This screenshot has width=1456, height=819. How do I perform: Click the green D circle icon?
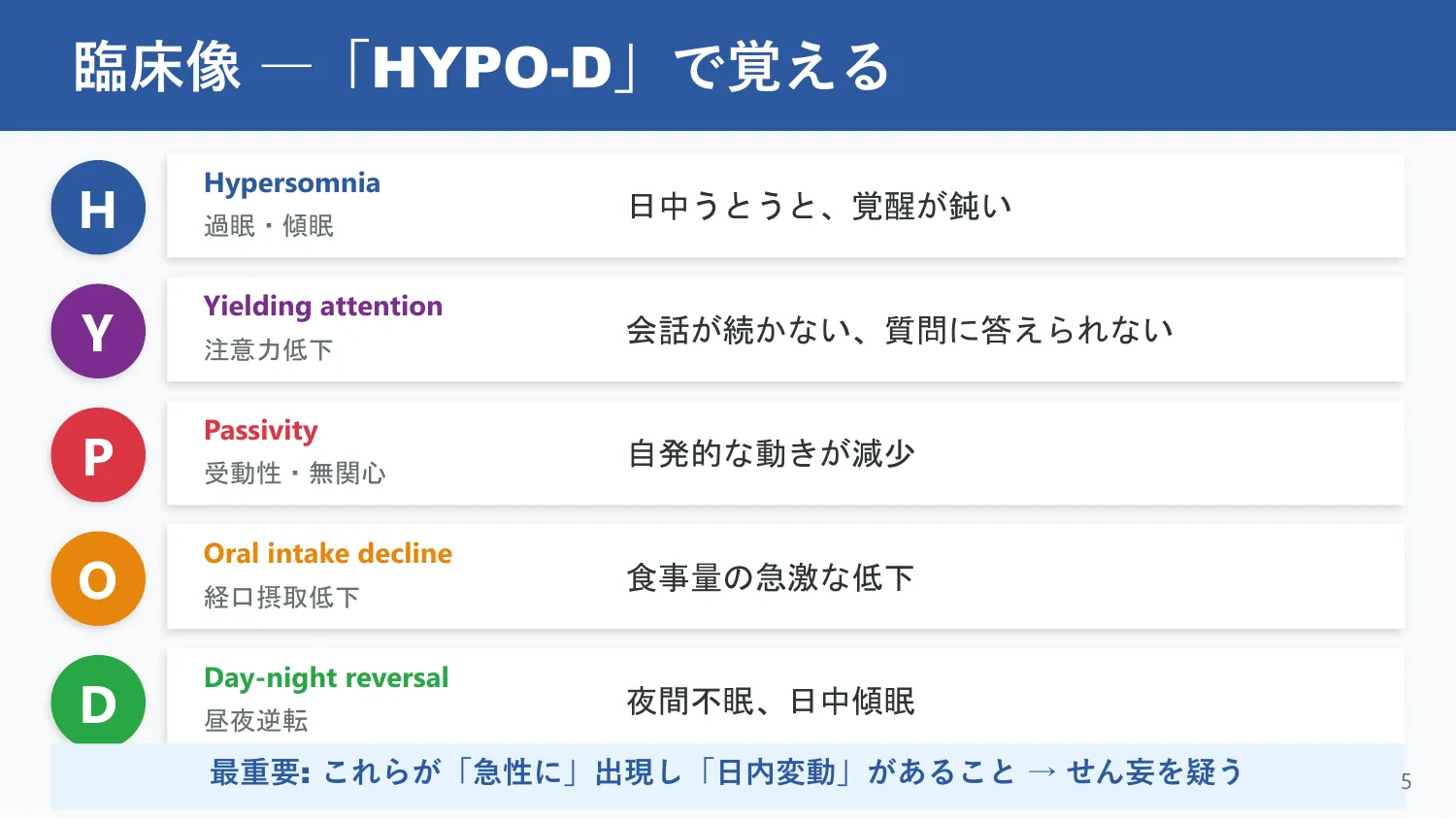point(98,700)
